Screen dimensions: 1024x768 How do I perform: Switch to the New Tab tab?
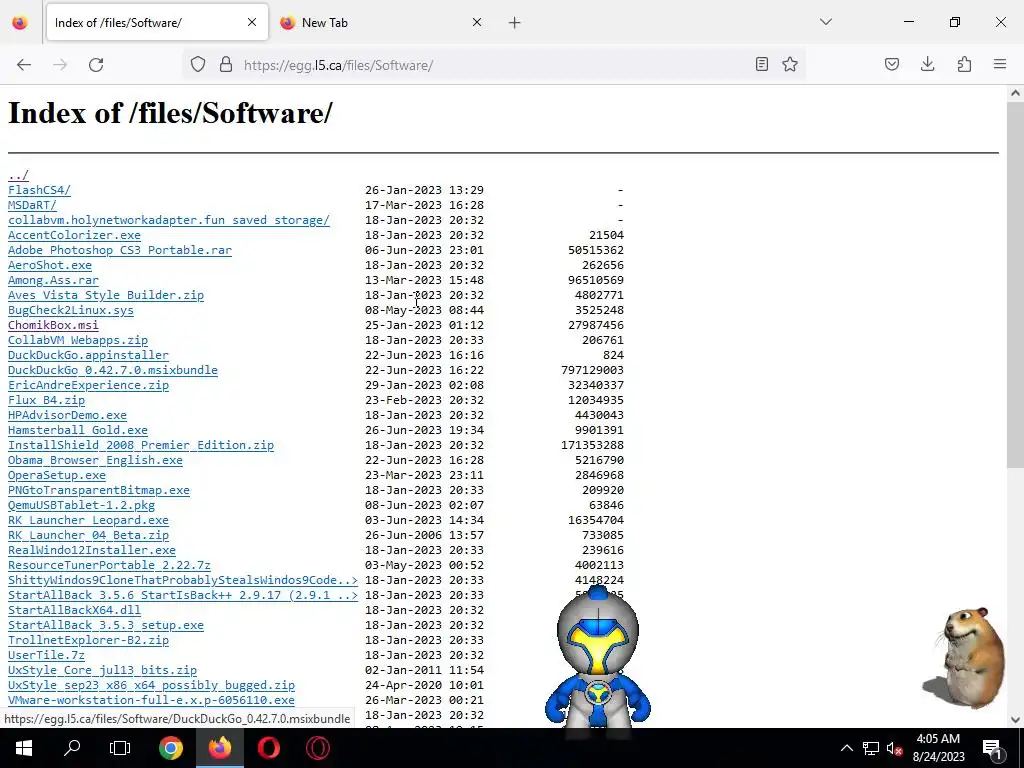[382, 23]
